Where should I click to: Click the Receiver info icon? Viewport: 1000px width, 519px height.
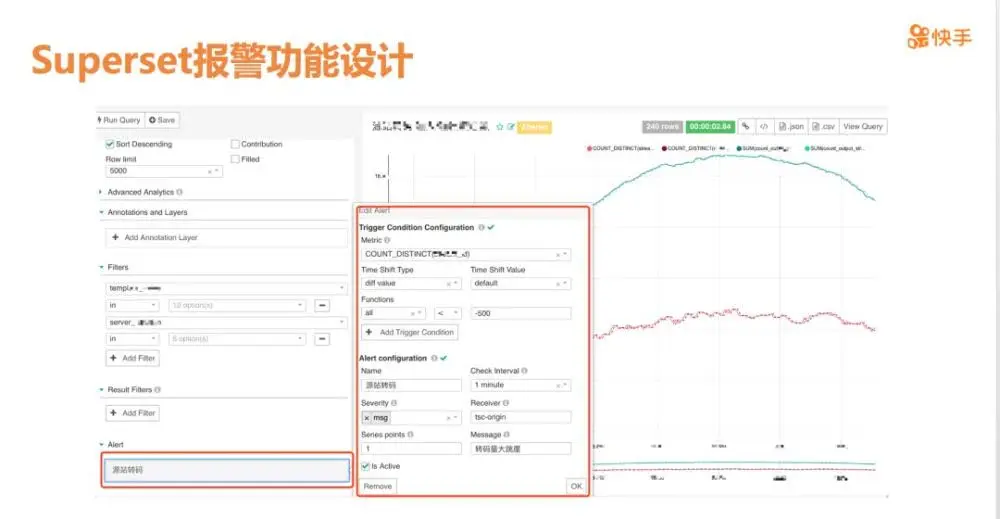click(506, 404)
